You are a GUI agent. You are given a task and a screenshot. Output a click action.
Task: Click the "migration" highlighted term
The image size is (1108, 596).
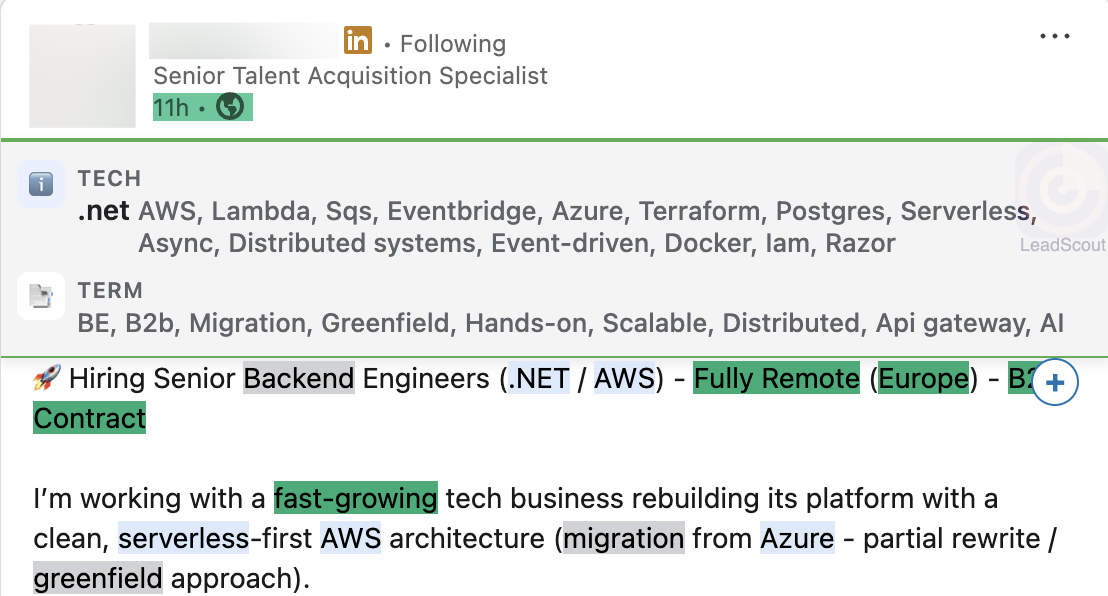tap(623, 538)
